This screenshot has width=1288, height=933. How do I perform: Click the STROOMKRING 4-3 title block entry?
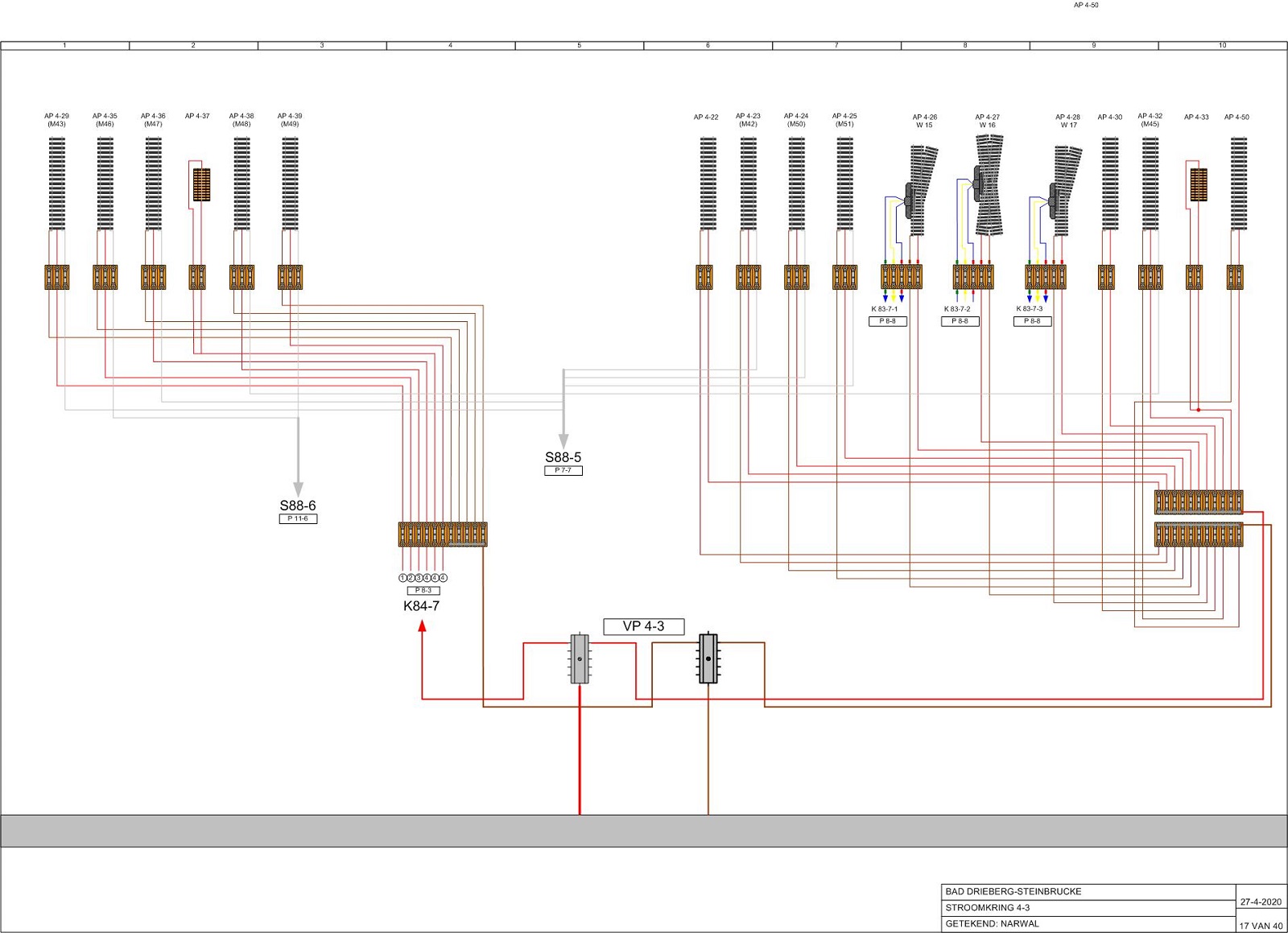988,908
